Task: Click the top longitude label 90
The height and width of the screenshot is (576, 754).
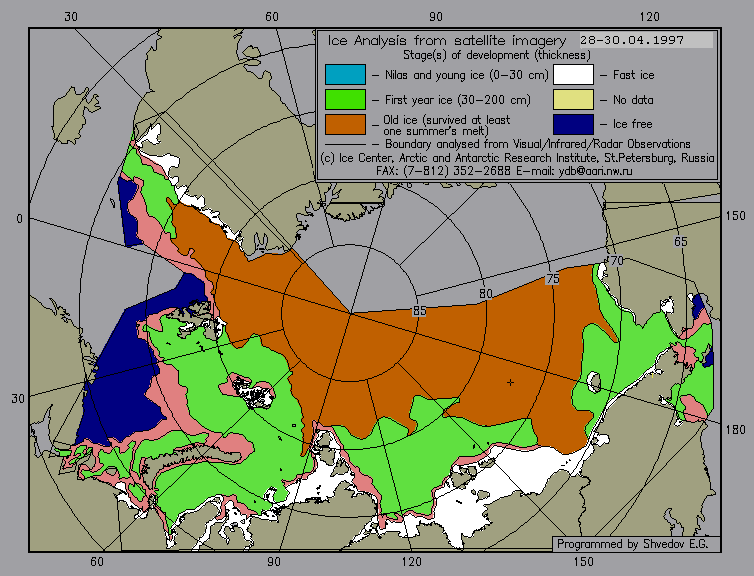Action: pos(436,17)
